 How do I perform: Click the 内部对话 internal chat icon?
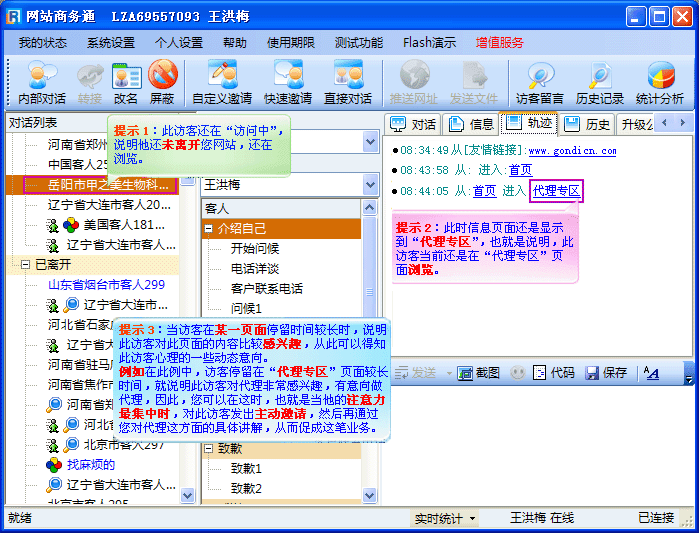point(41,82)
